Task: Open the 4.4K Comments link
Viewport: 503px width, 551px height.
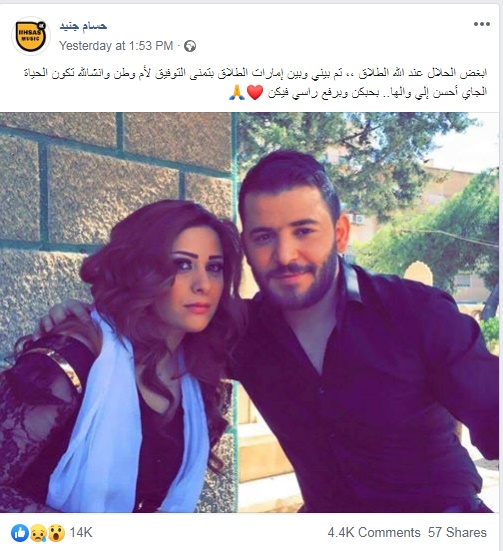Action: pyautogui.click(x=374, y=533)
